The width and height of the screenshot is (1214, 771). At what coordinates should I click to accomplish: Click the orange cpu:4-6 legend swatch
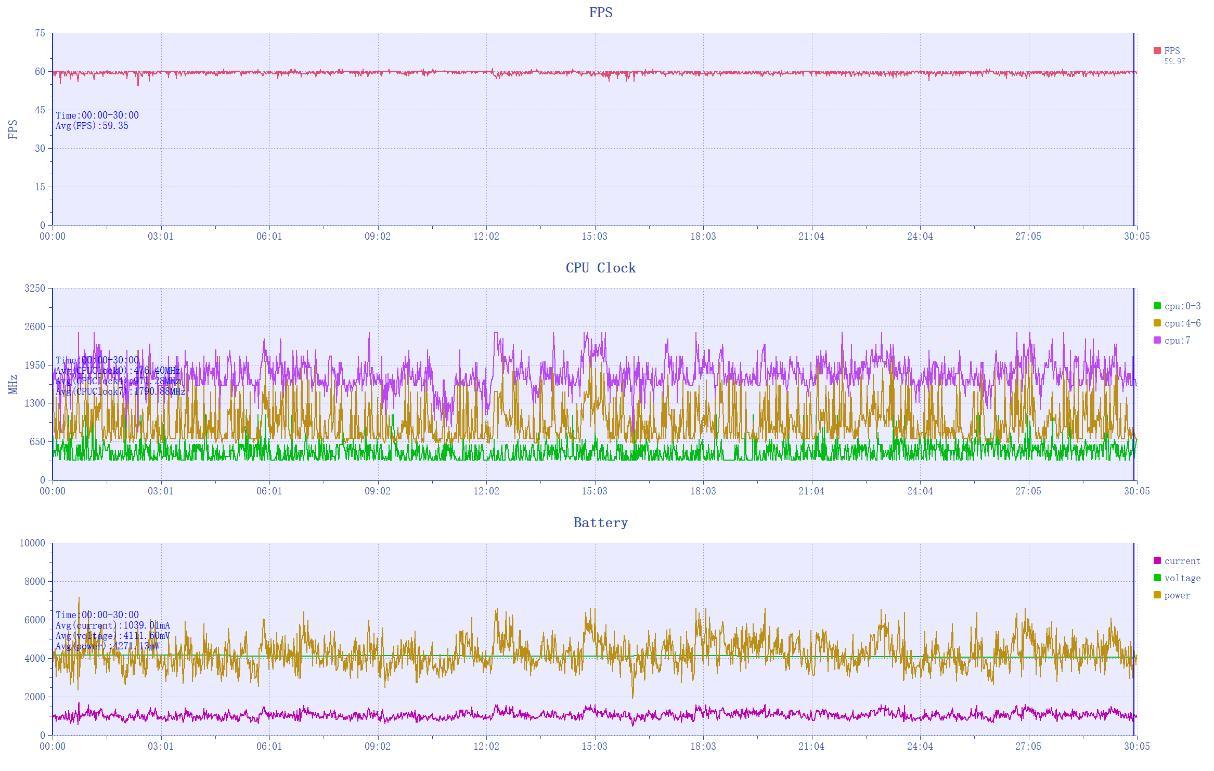point(1157,323)
